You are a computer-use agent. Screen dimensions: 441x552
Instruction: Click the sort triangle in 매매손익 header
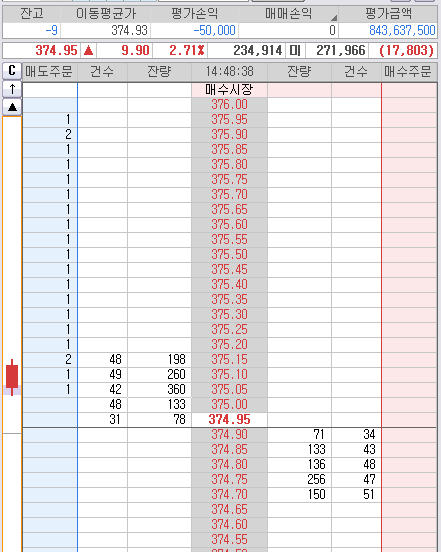click(x=334, y=17)
